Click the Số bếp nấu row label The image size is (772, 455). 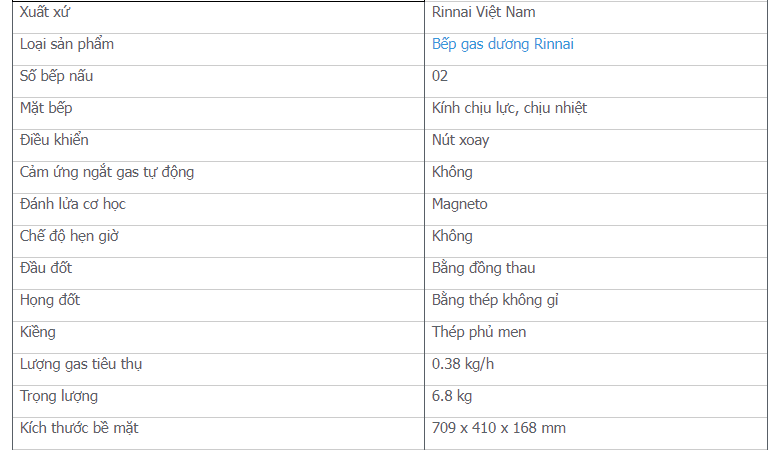[x=57, y=76]
